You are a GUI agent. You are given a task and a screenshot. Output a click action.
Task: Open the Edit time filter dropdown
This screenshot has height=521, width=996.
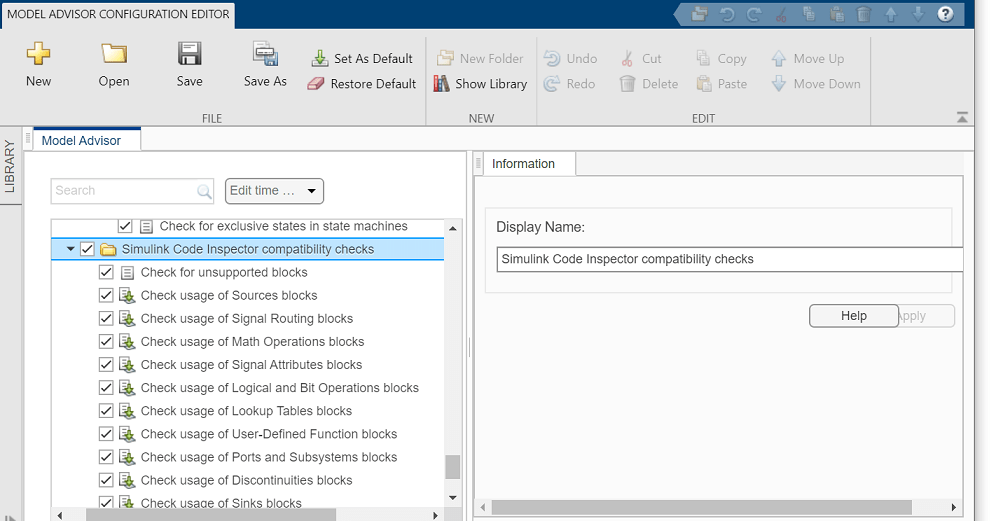point(274,191)
